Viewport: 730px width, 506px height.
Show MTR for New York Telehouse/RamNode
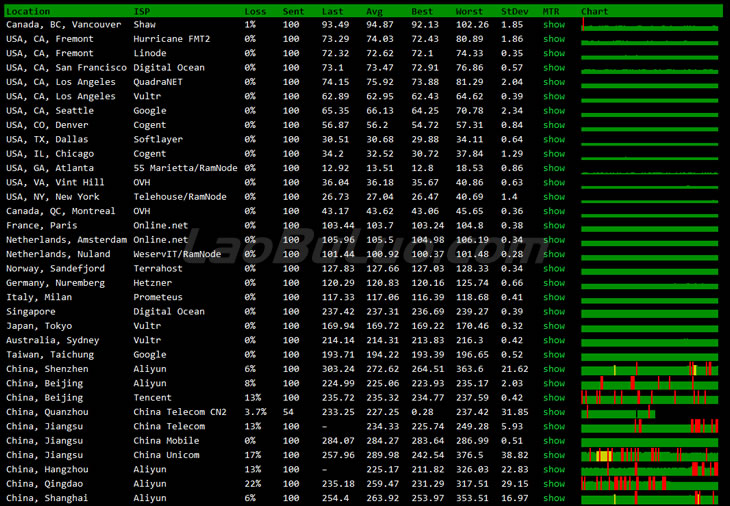pos(554,197)
